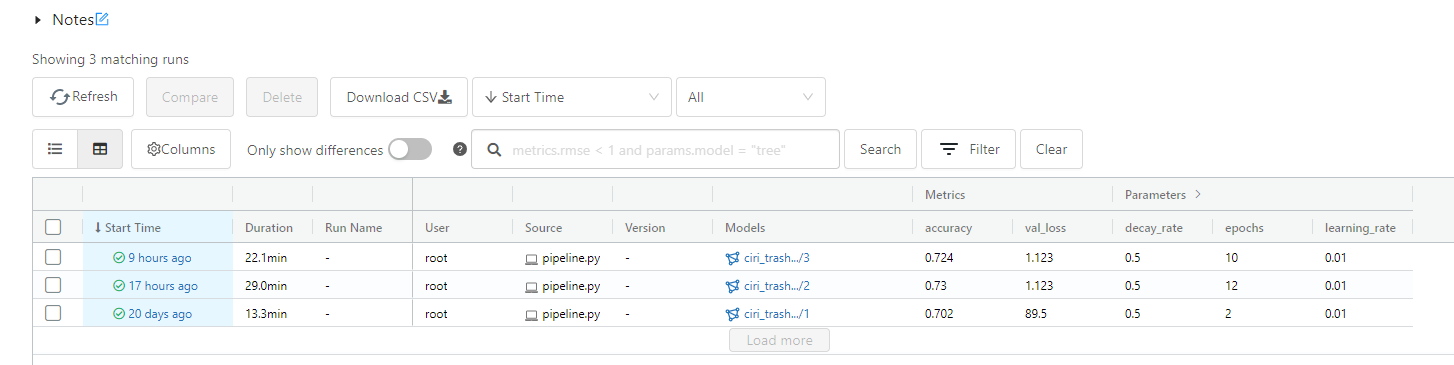Check the 17 hours ago run checkbox
This screenshot has height=365, width=1454.
[x=53, y=285]
